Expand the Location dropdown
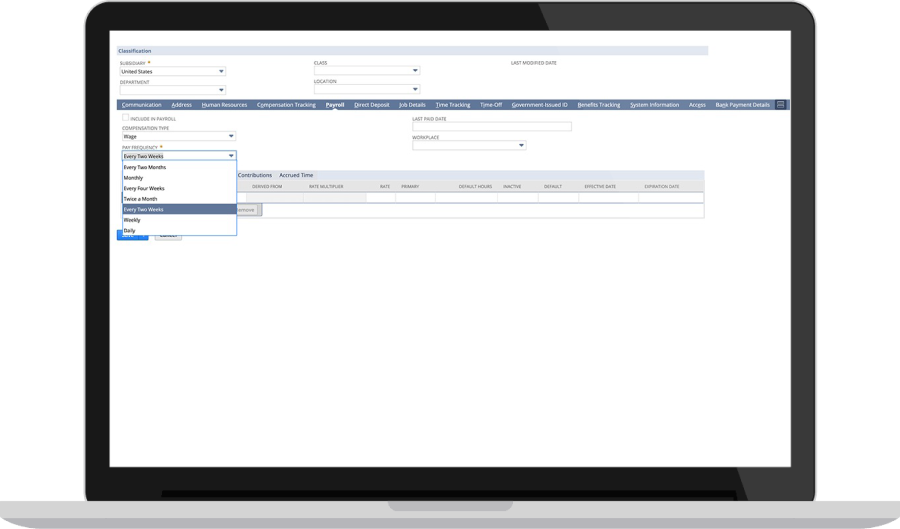 (x=366, y=89)
